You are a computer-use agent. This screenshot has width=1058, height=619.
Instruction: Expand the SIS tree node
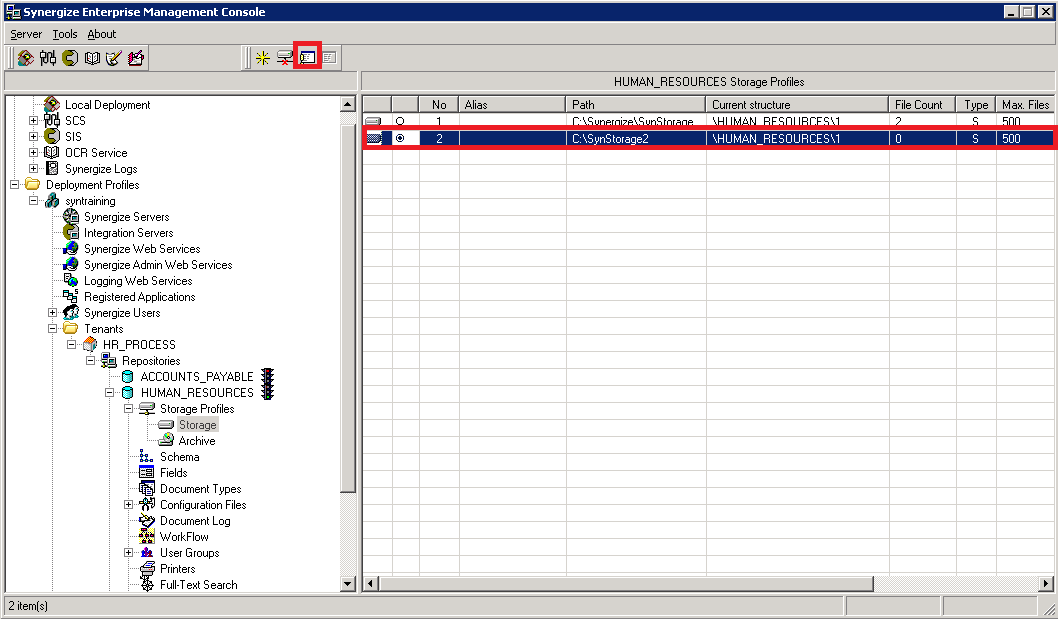[x=33, y=136]
